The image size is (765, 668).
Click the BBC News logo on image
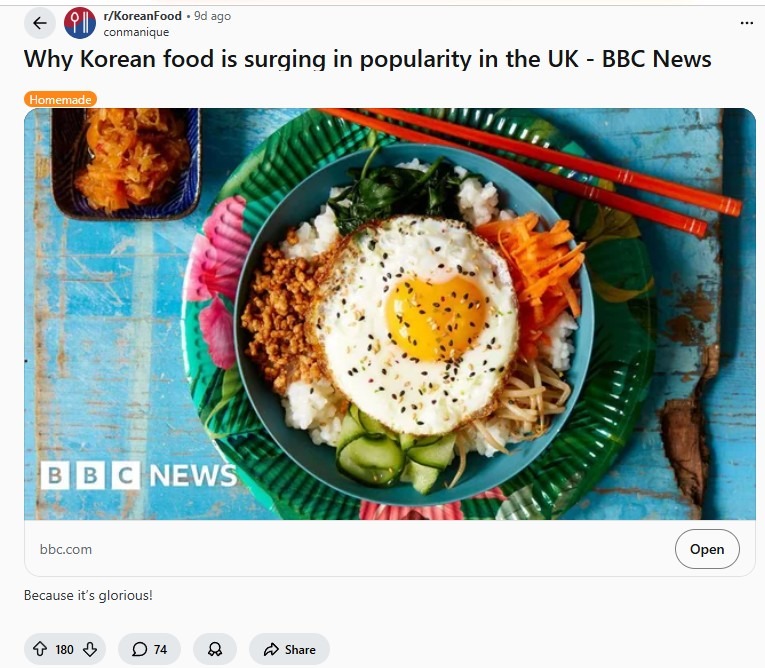[x=139, y=475]
